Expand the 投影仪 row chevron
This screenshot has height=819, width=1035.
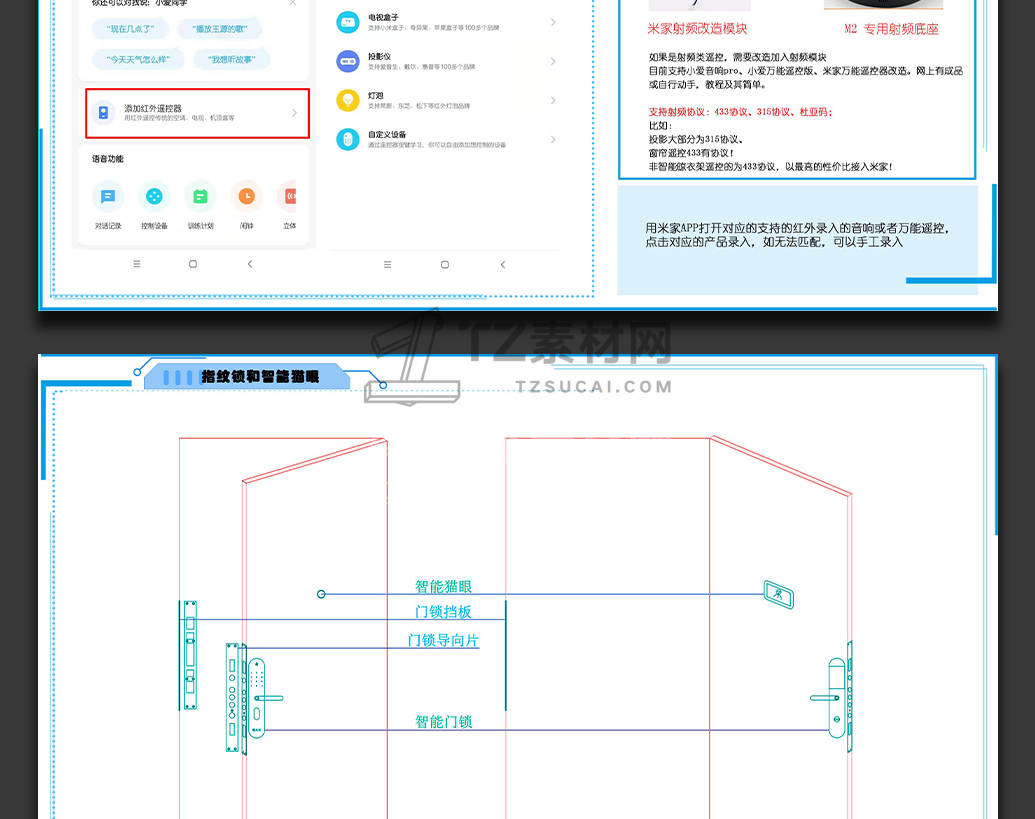(x=553, y=61)
